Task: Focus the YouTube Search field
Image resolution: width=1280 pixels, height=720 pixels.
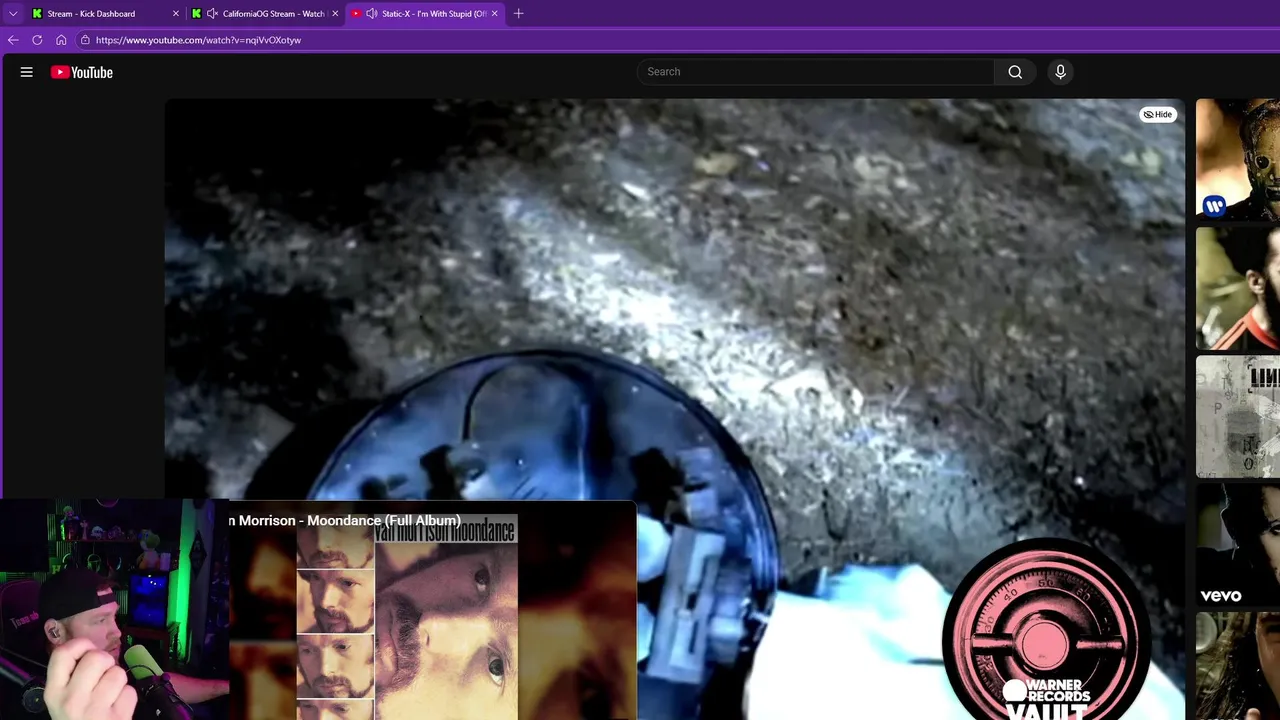Action: 815,72
